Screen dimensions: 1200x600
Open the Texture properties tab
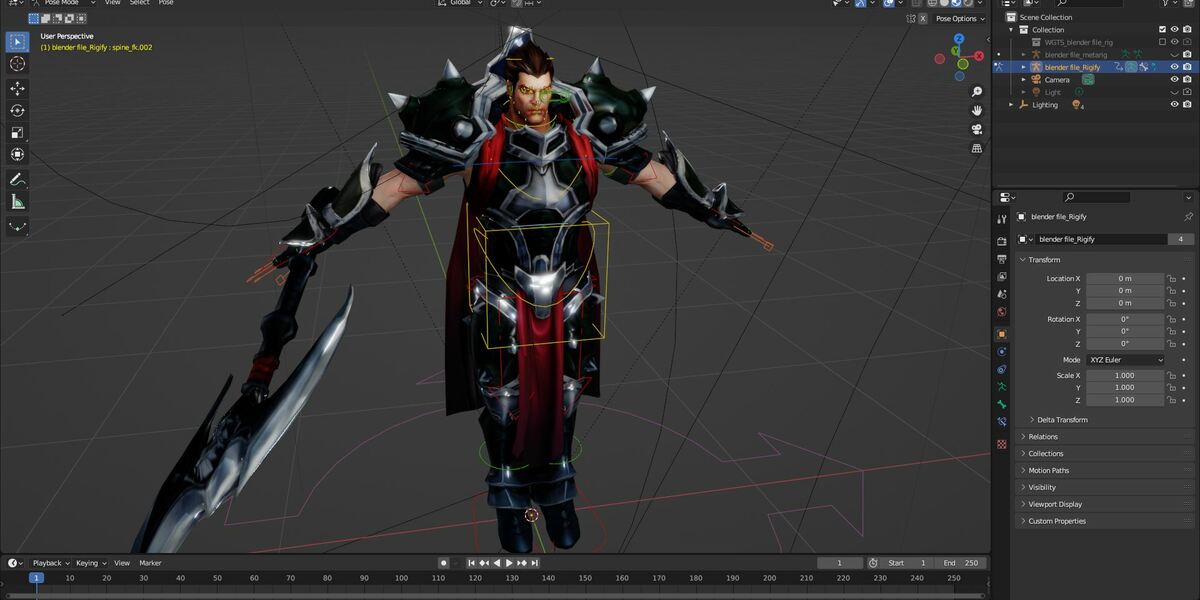coord(1001,444)
